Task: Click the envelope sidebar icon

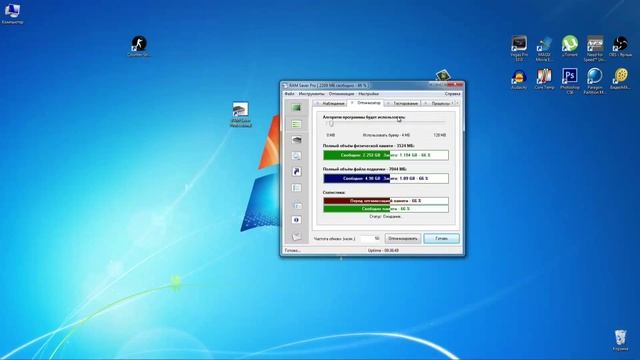Action: [x=297, y=236]
